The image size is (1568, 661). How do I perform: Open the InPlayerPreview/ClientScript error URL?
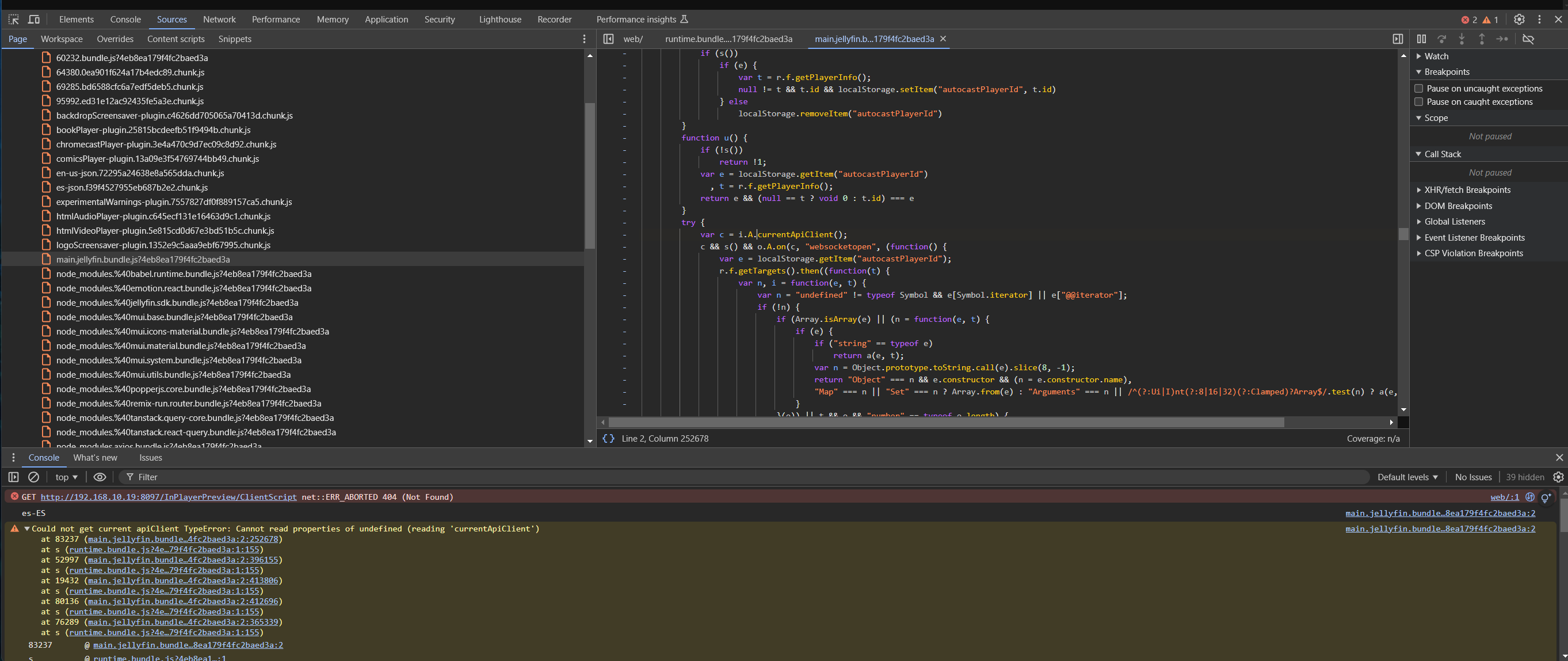pyautogui.click(x=169, y=497)
